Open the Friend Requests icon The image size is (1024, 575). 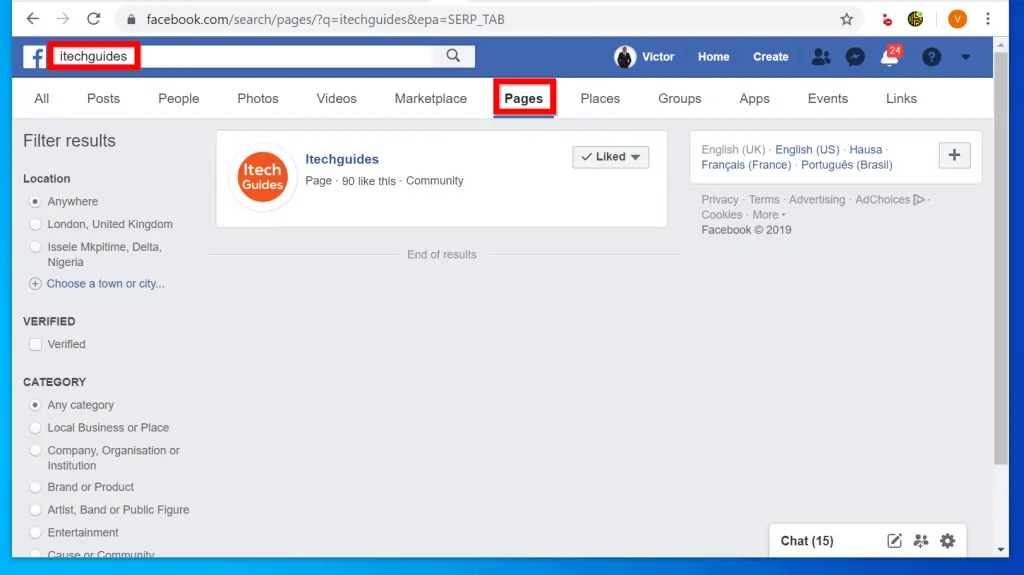point(821,57)
